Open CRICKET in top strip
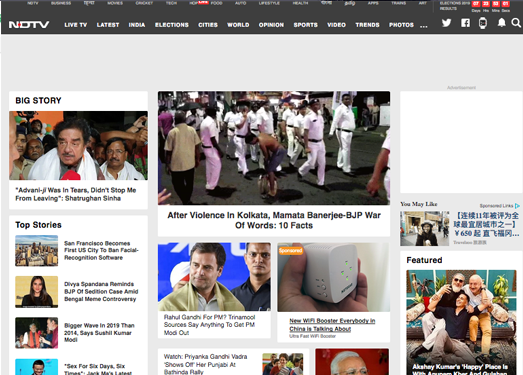The image size is (523, 375). 144,3
